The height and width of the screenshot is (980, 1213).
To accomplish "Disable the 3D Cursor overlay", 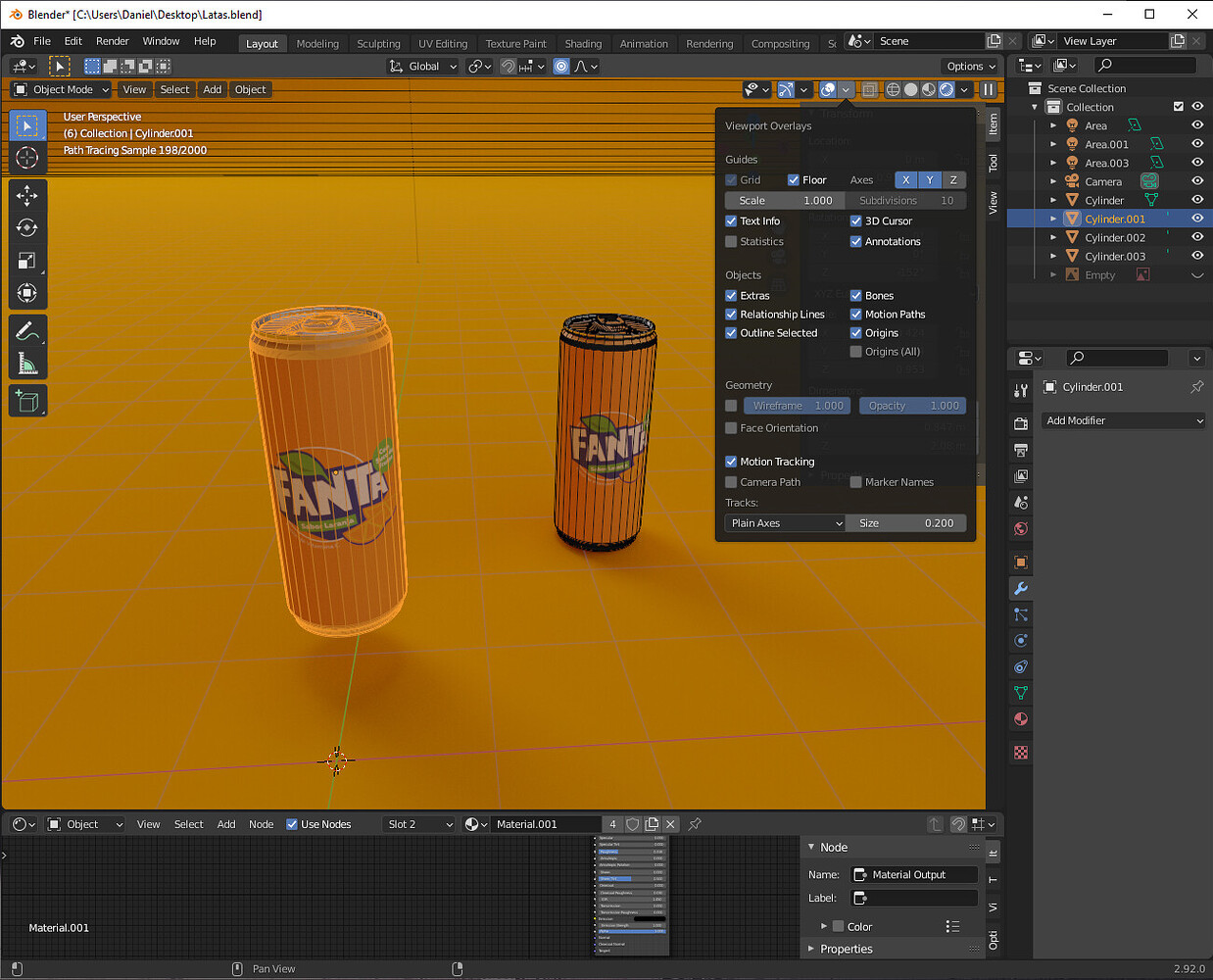I will (x=855, y=221).
